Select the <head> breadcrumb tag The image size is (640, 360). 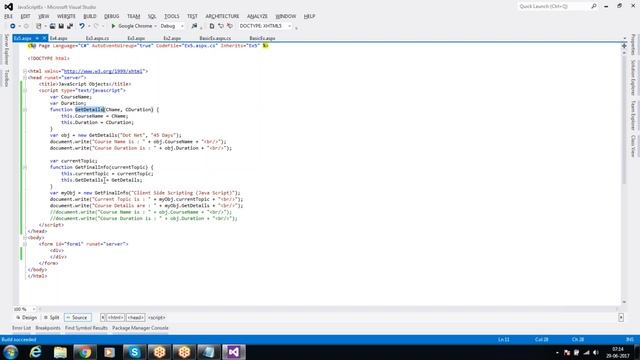(136, 318)
